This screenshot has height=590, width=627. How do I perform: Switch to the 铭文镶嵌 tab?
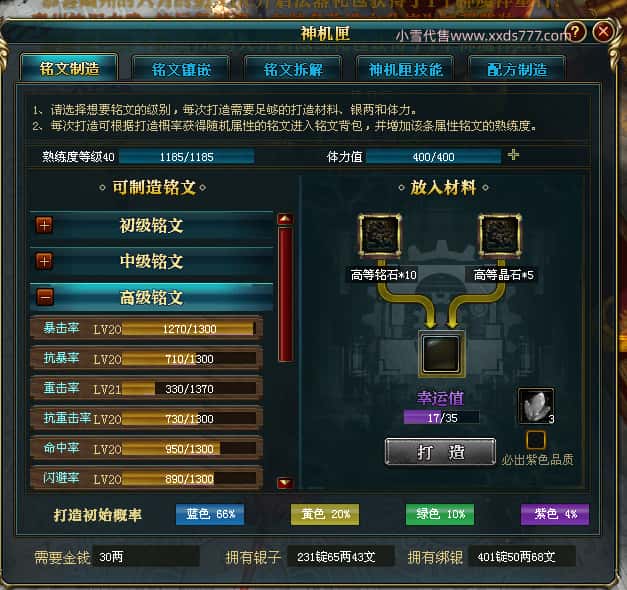(181, 69)
